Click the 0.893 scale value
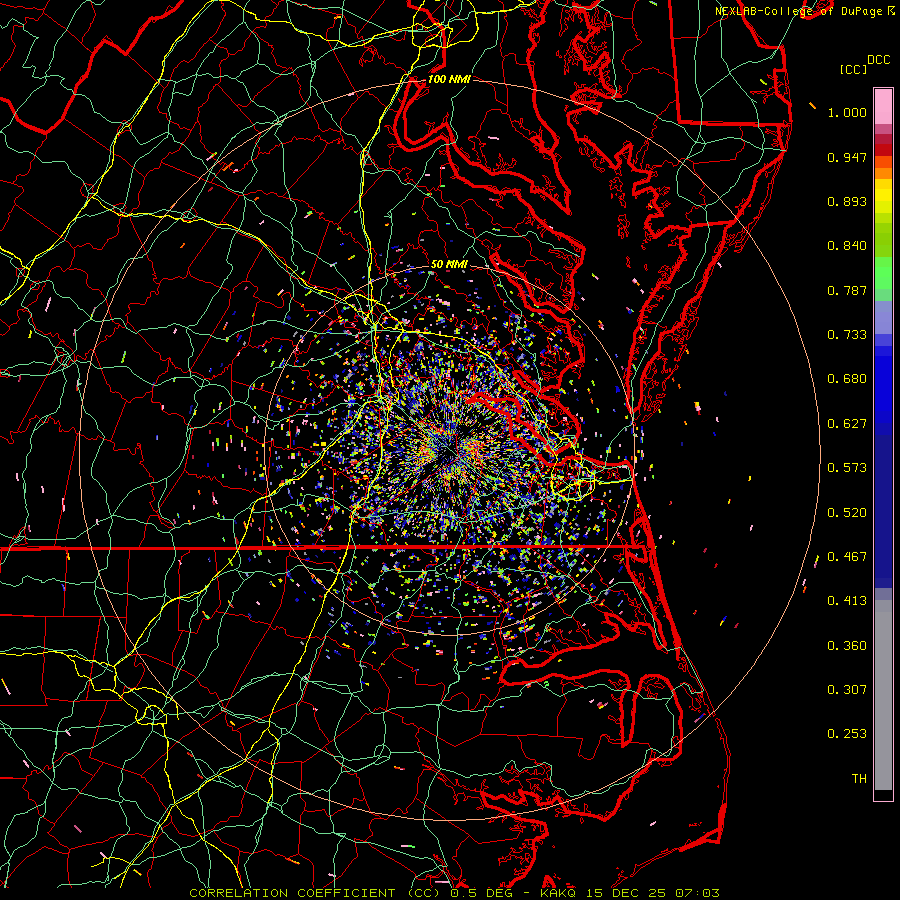900x900 pixels. pos(847,201)
